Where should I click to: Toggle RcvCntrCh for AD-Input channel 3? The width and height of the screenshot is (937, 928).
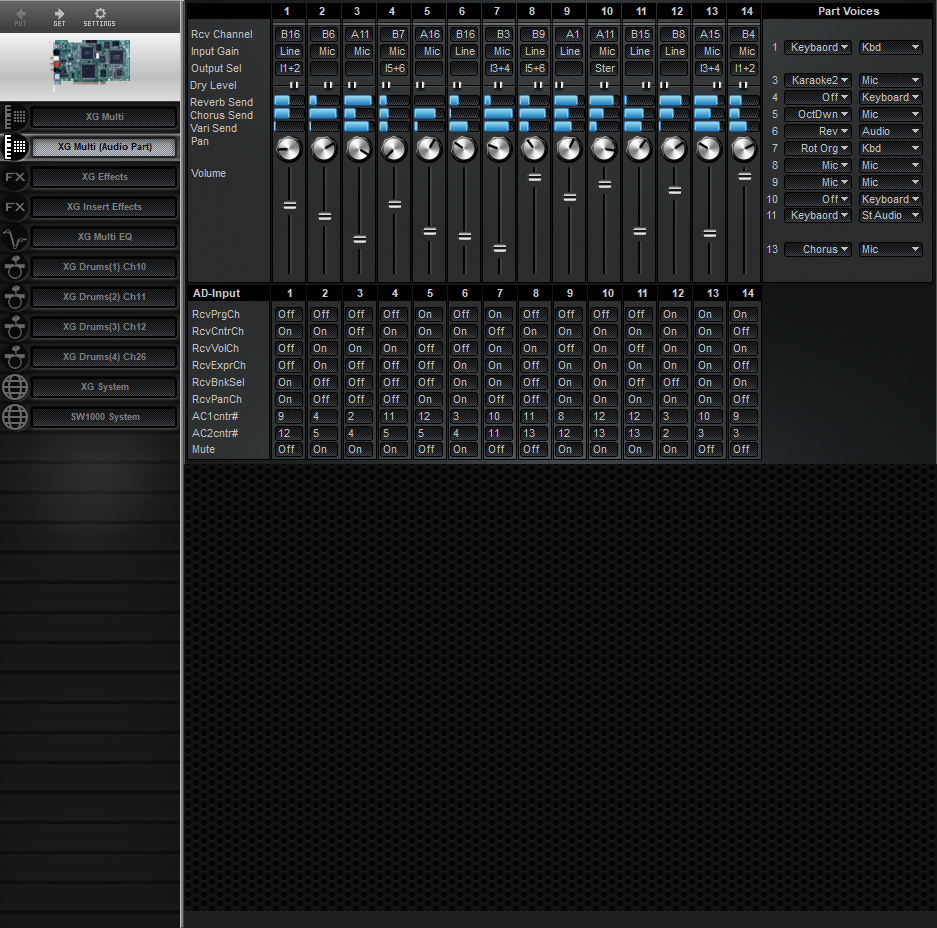pyautogui.click(x=359, y=331)
